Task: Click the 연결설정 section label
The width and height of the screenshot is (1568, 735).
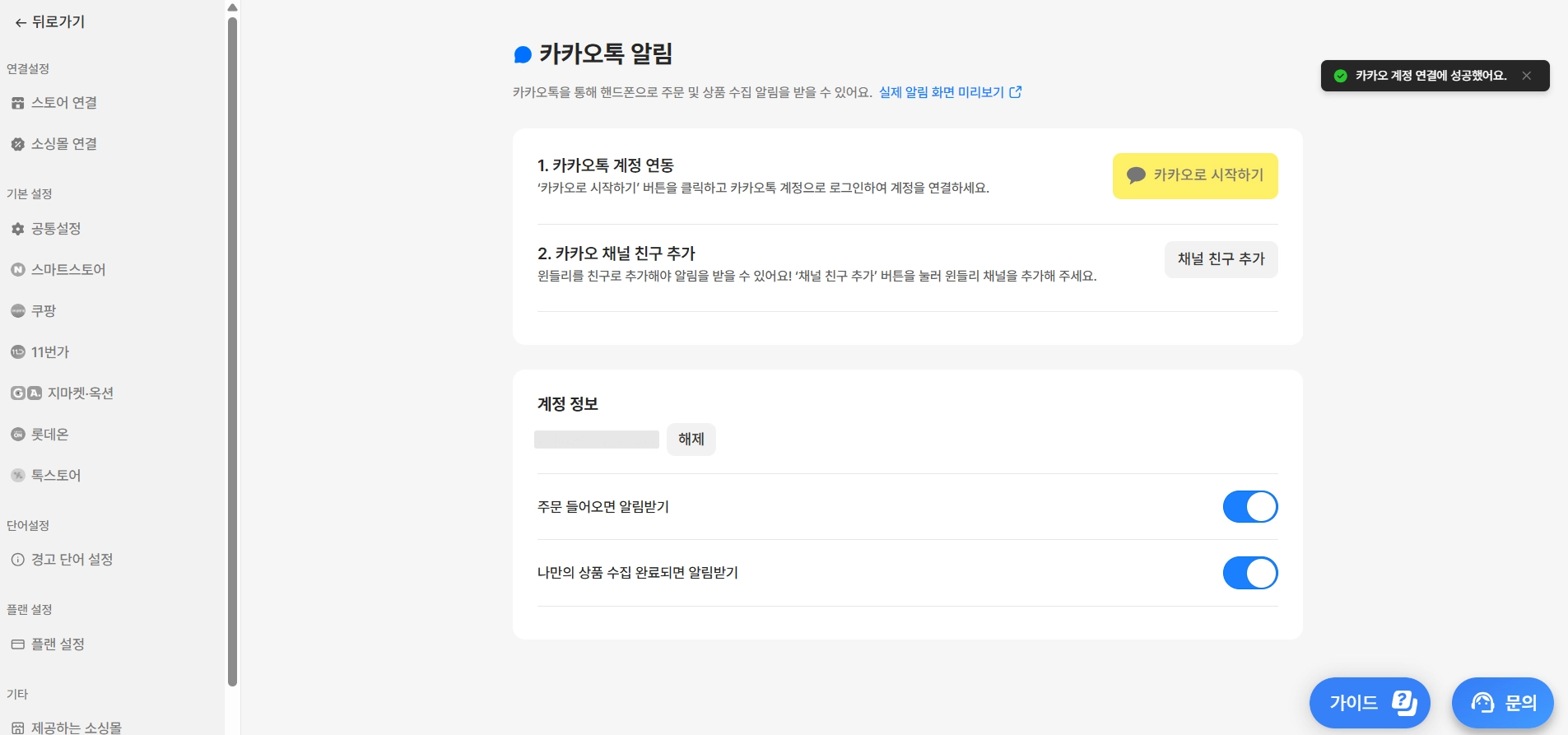Action: (28, 69)
